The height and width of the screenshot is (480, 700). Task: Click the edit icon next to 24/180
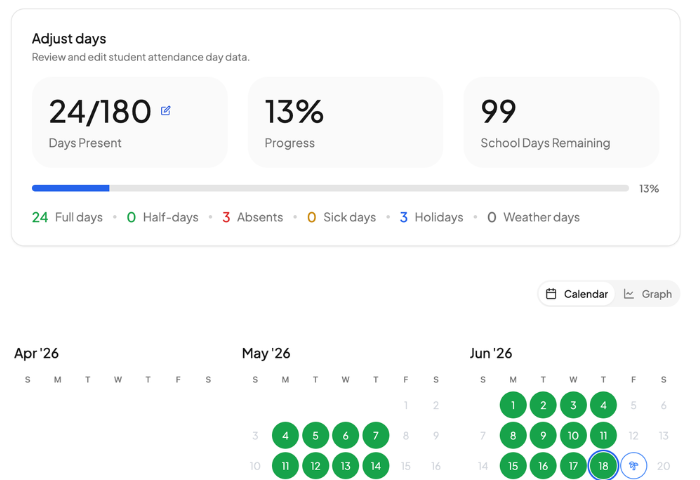click(166, 110)
